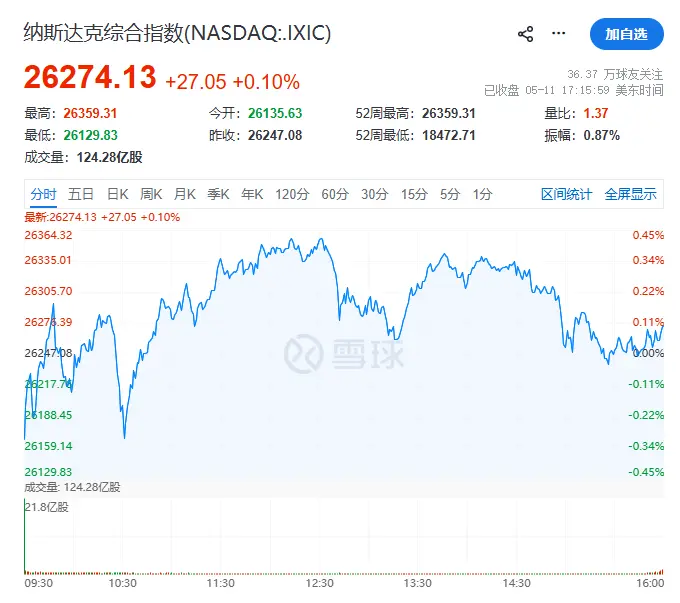This screenshot has height=603, width=680.
Task: Open 区间统计 range statistics
Action: pyautogui.click(x=566, y=194)
